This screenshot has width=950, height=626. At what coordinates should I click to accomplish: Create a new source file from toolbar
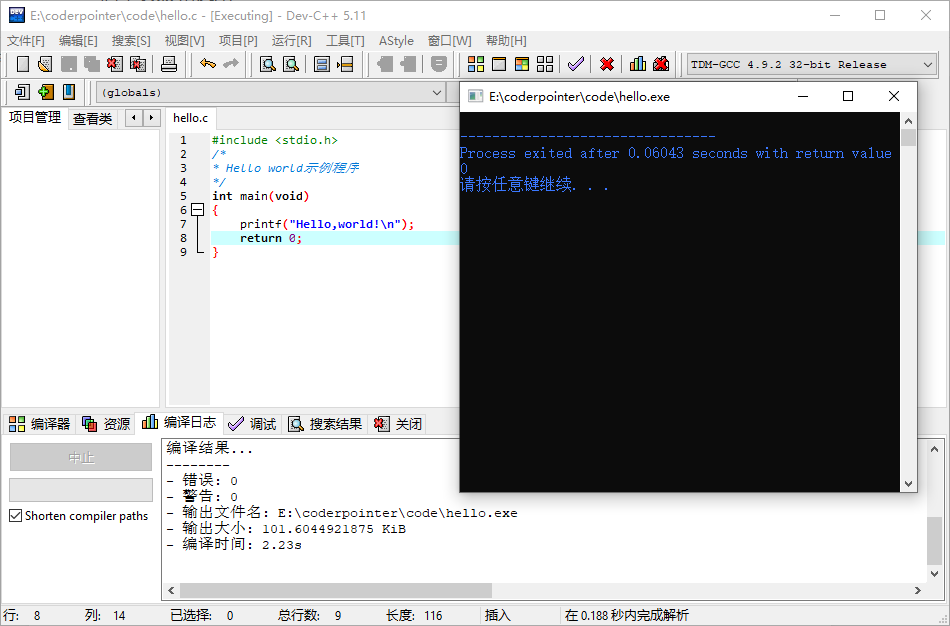pyautogui.click(x=23, y=64)
